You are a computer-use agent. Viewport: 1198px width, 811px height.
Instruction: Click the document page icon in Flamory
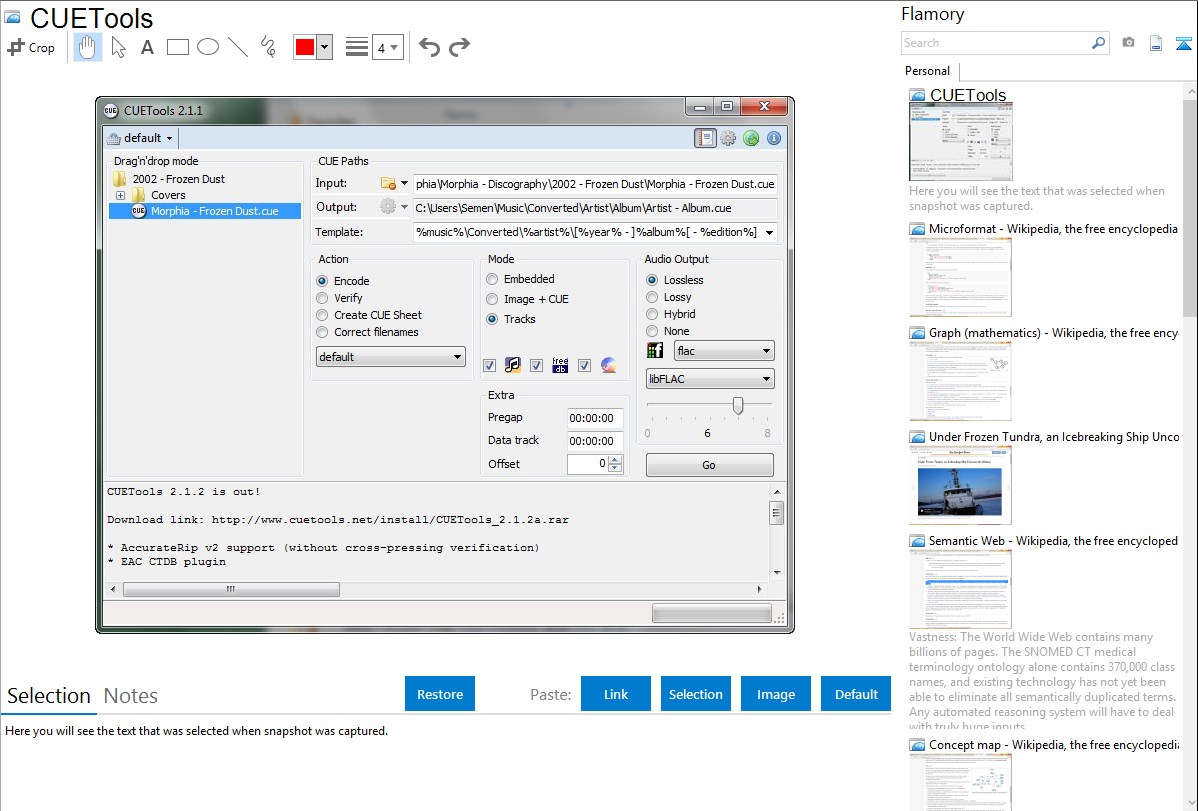(1156, 43)
